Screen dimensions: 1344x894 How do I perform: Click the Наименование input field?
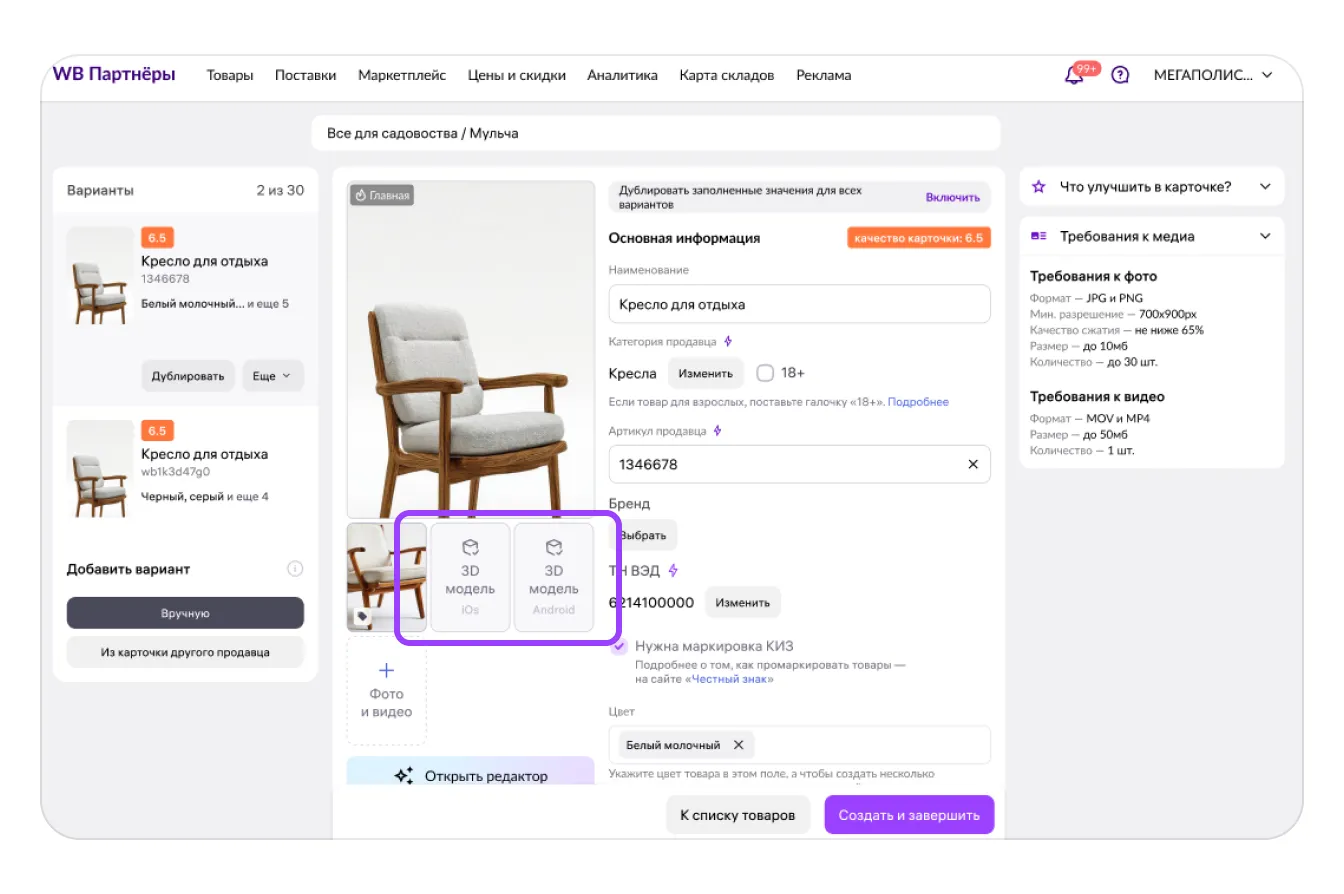pos(799,304)
